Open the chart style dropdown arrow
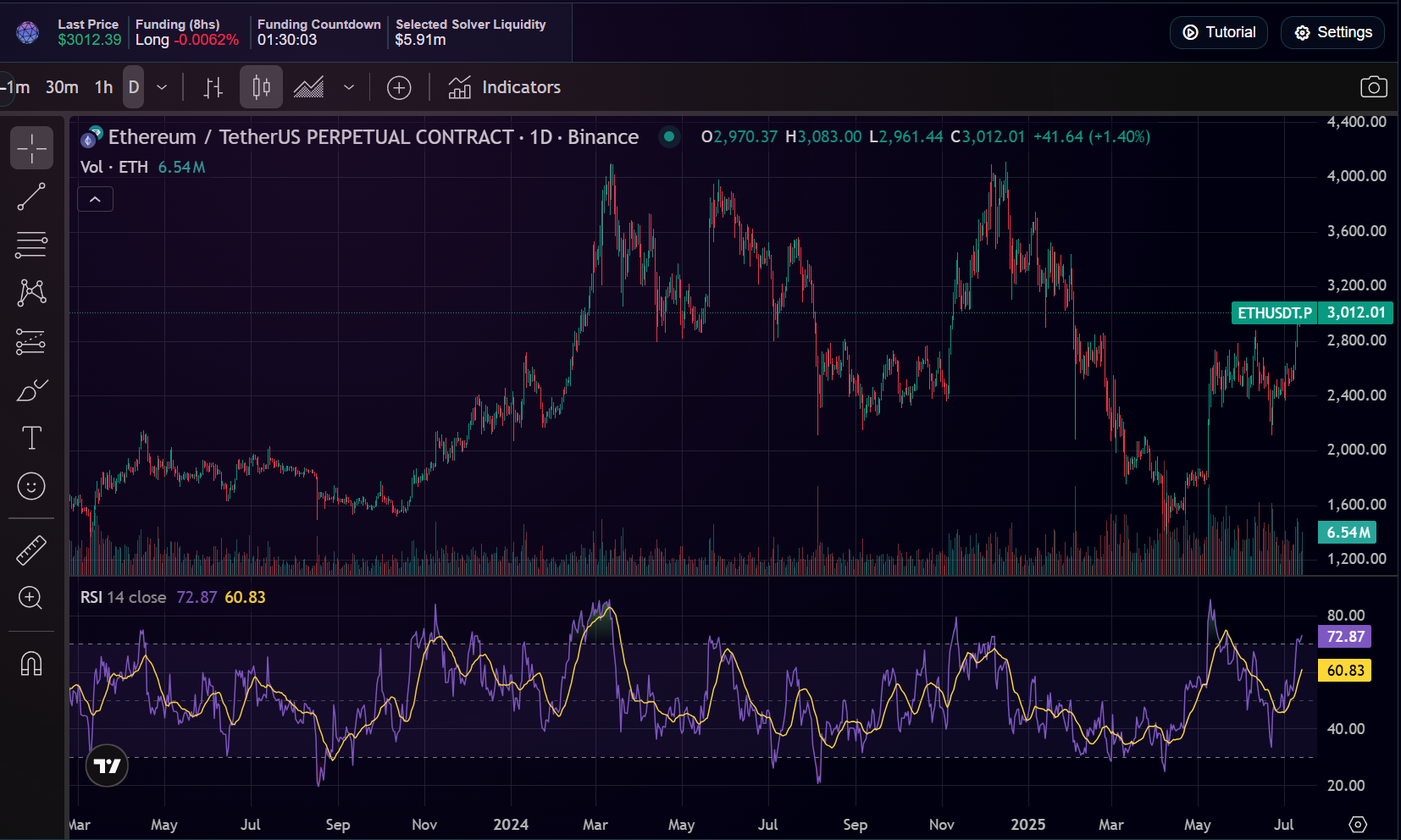 point(348,87)
